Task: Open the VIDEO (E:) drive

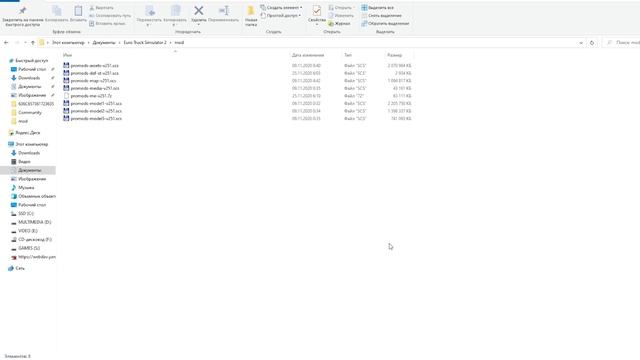Action: [x=27, y=231]
